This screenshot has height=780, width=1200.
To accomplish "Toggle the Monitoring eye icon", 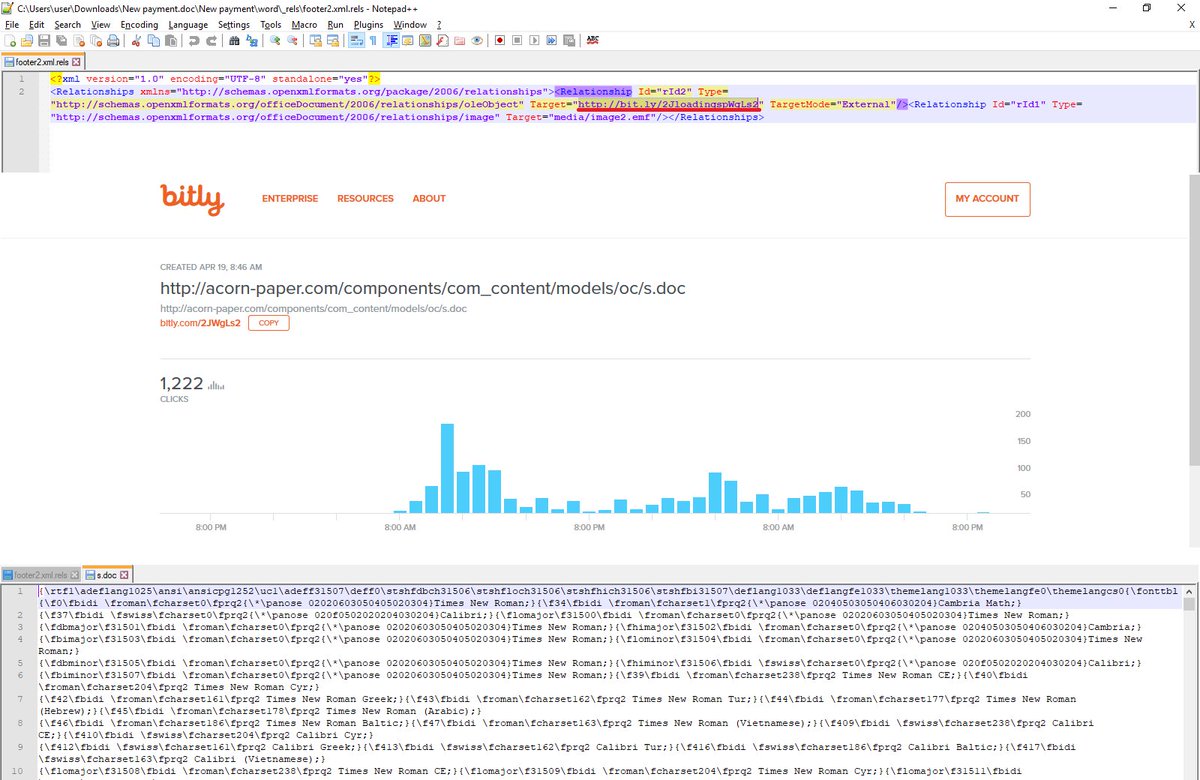I will (476, 41).
